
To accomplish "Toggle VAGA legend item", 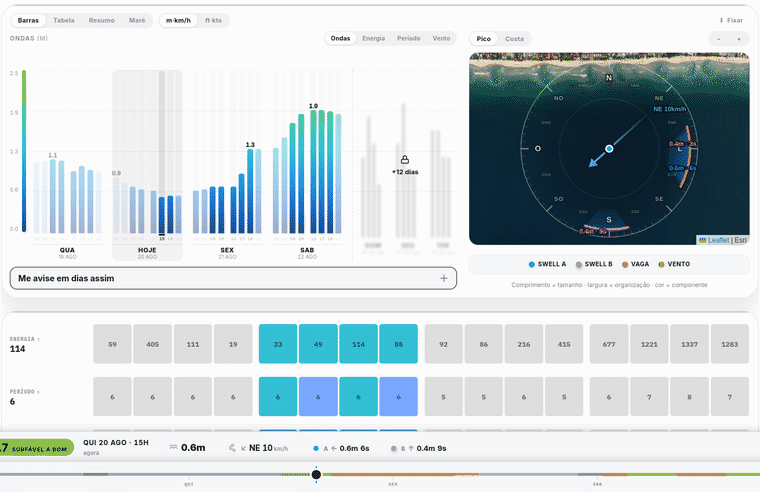I will [x=635, y=264].
